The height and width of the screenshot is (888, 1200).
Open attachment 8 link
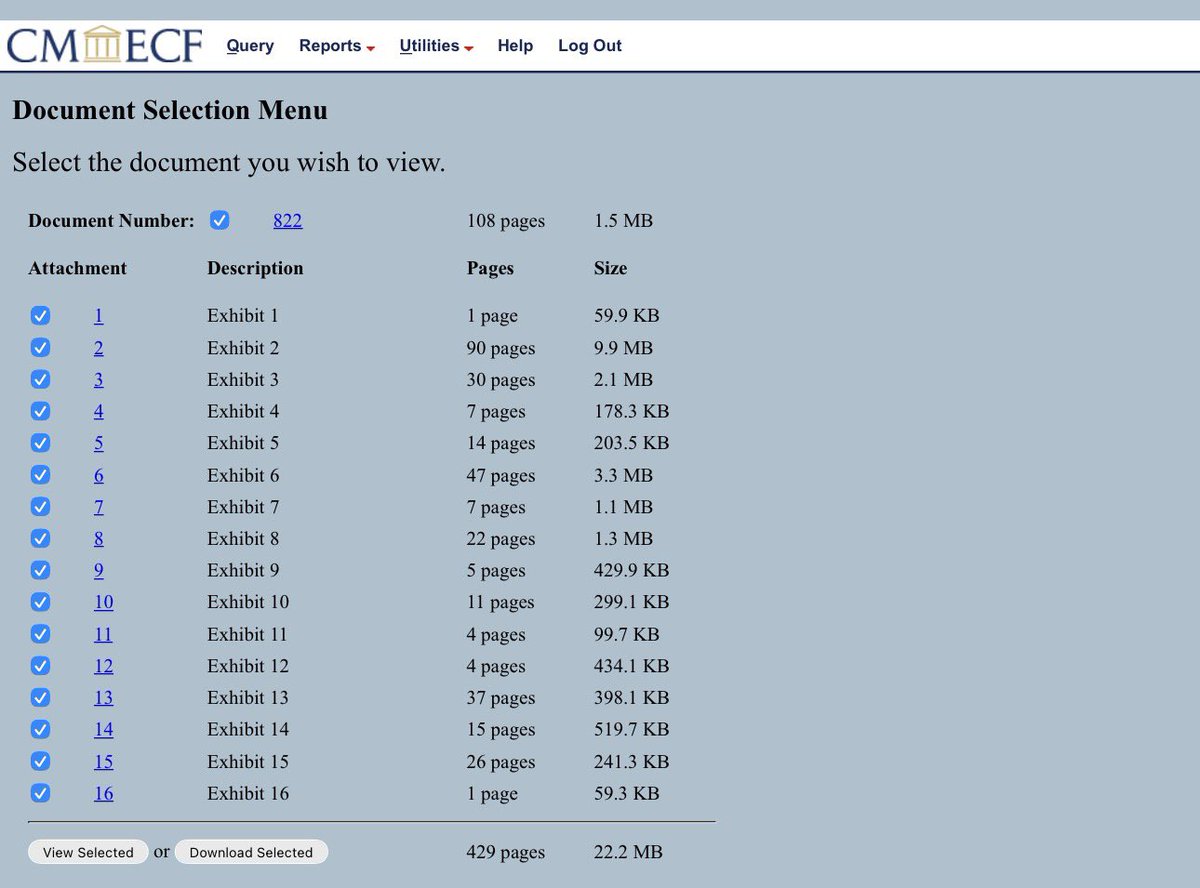click(99, 538)
